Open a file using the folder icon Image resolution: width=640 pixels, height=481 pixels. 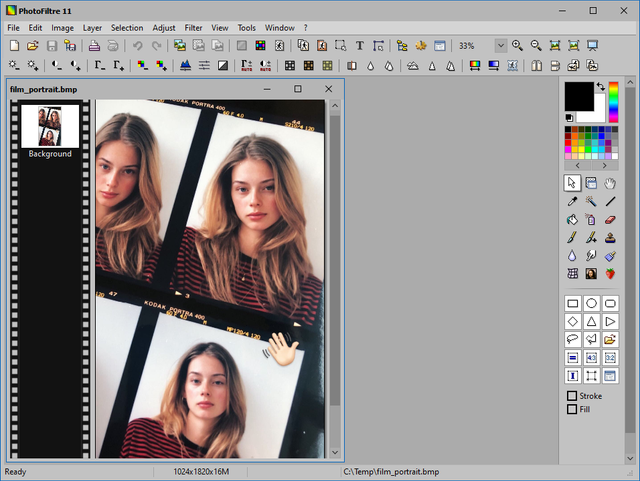point(33,46)
